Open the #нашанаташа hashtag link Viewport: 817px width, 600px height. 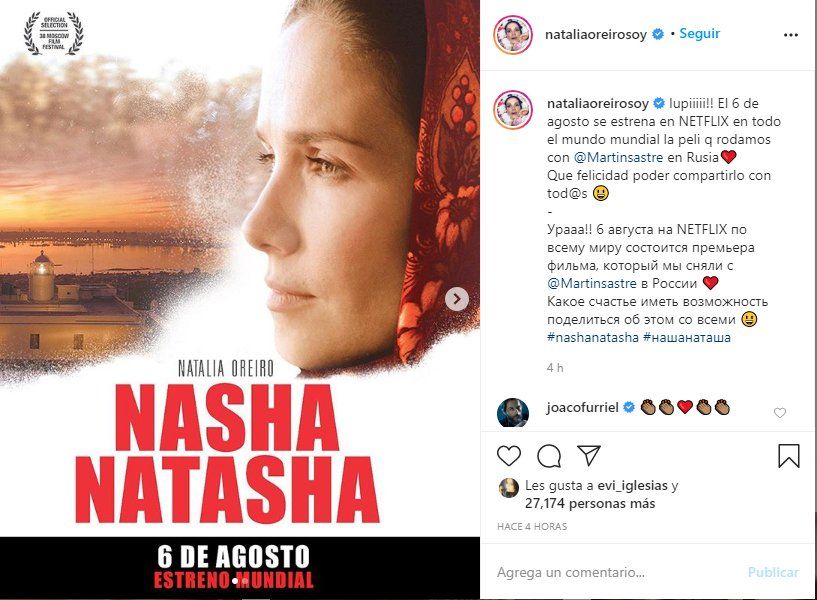pos(687,338)
